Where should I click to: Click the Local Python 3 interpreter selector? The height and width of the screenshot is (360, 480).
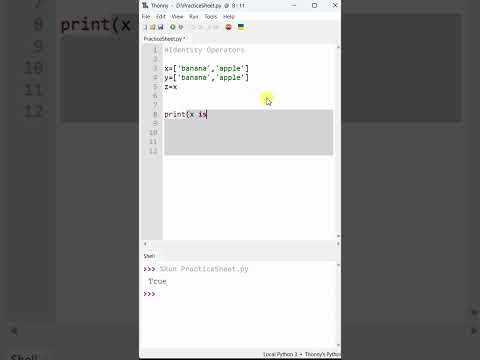[x=301, y=354]
